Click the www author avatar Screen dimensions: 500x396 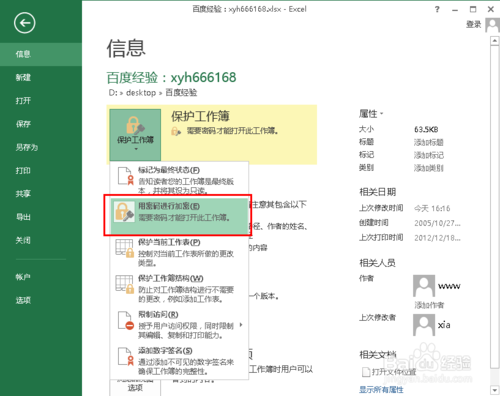424,286
